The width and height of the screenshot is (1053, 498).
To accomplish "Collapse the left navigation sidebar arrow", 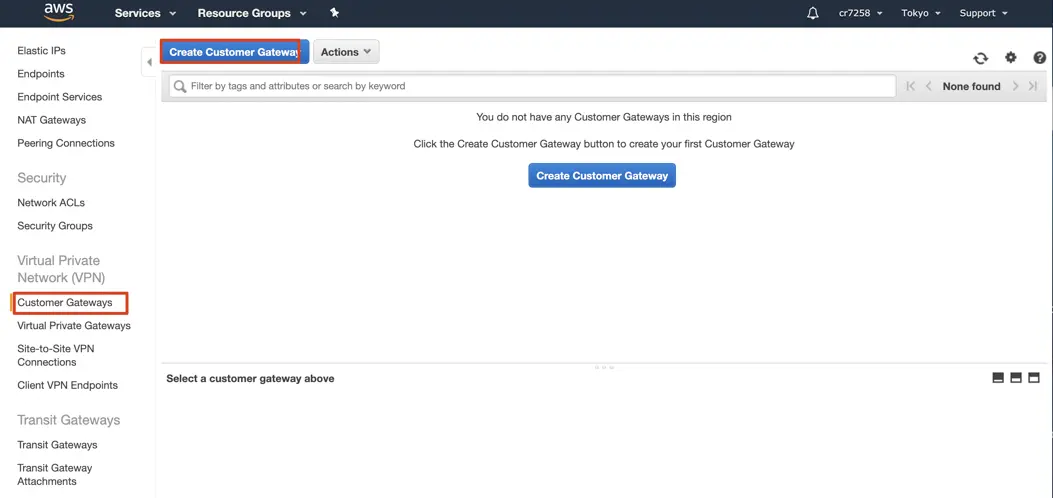I will pos(149,62).
